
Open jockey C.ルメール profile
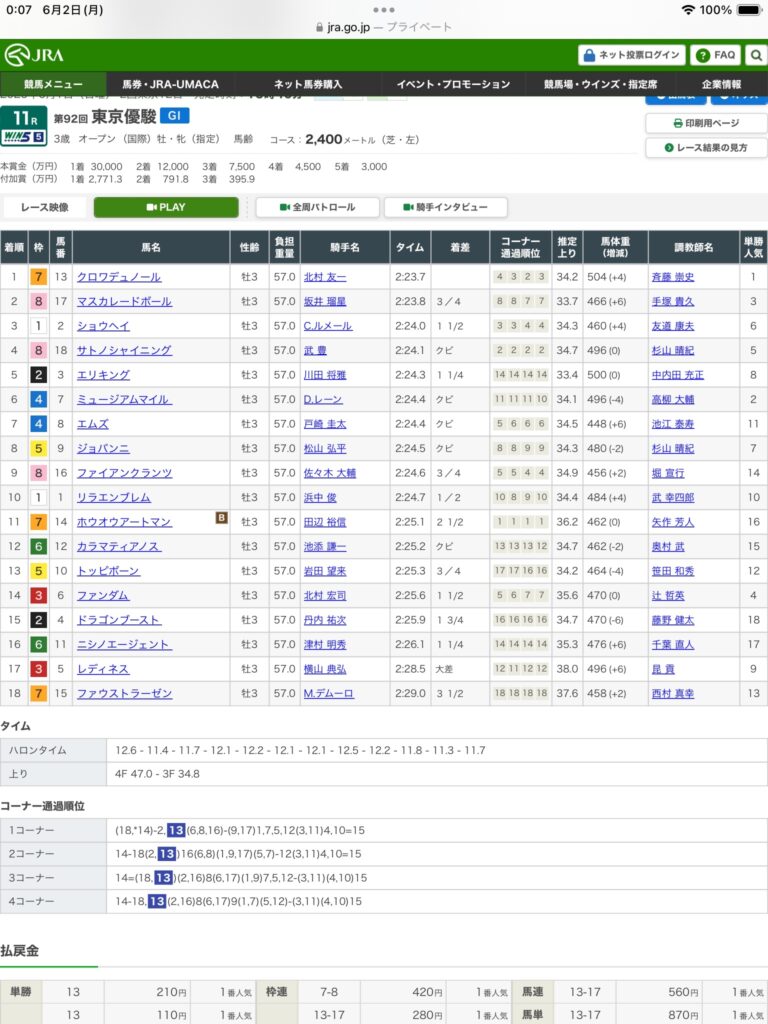pyautogui.click(x=326, y=326)
